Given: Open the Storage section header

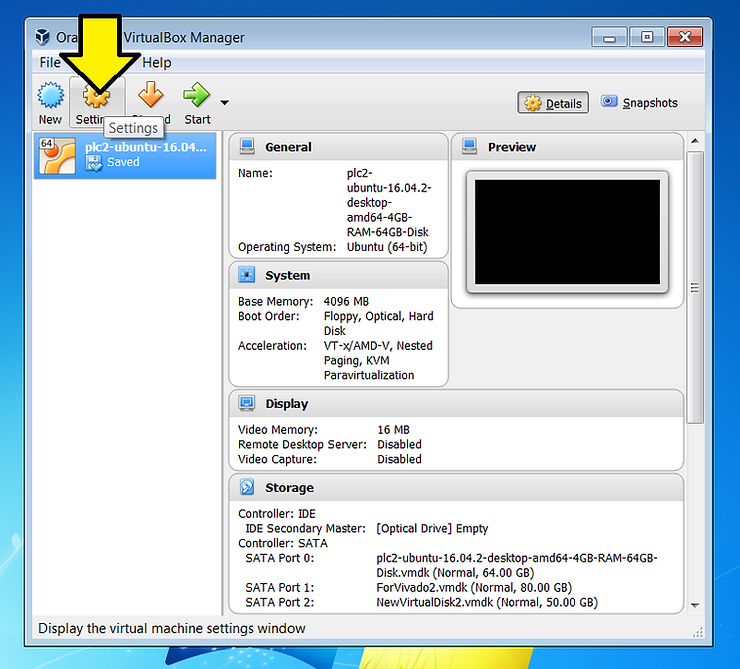Looking at the screenshot, I should pos(456,488).
